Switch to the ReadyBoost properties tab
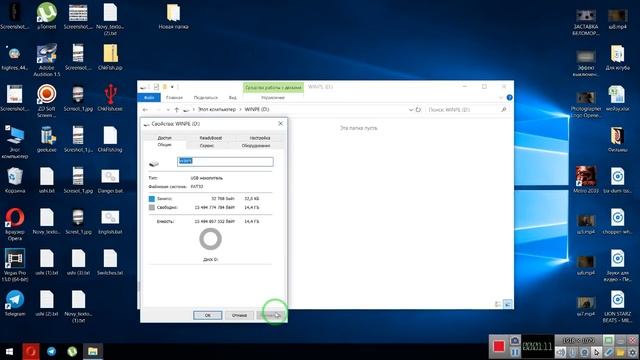The image size is (640, 360). point(211,138)
